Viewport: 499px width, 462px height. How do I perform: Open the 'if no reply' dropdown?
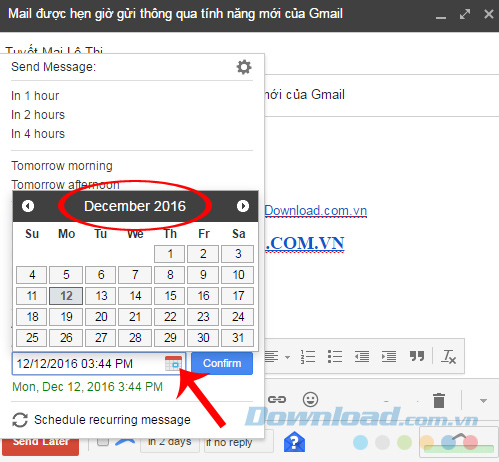(239, 442)
